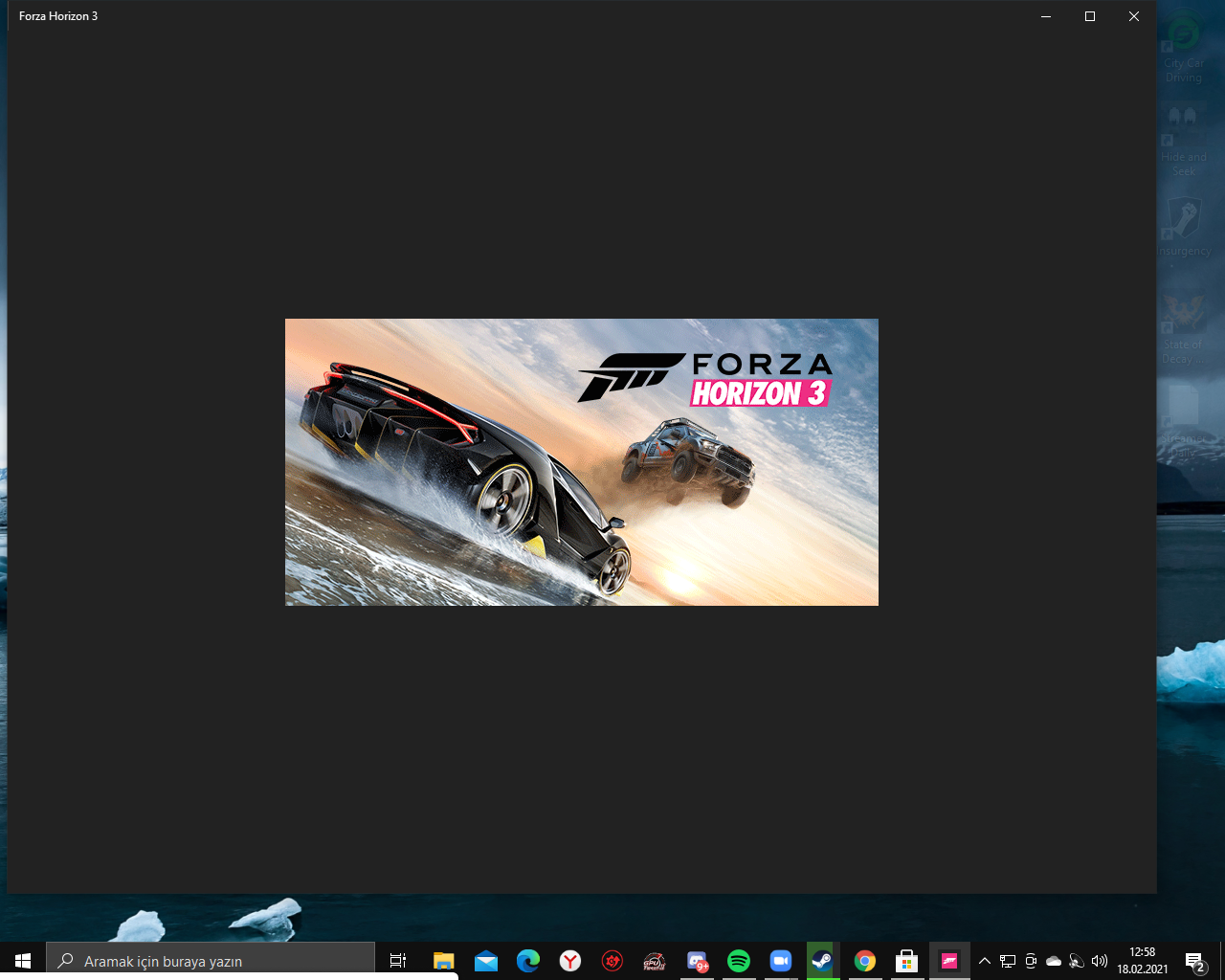Open the notification center with 2 notifications
Viewport: 1225px width, 980px height.
[x=1195, y=961]
